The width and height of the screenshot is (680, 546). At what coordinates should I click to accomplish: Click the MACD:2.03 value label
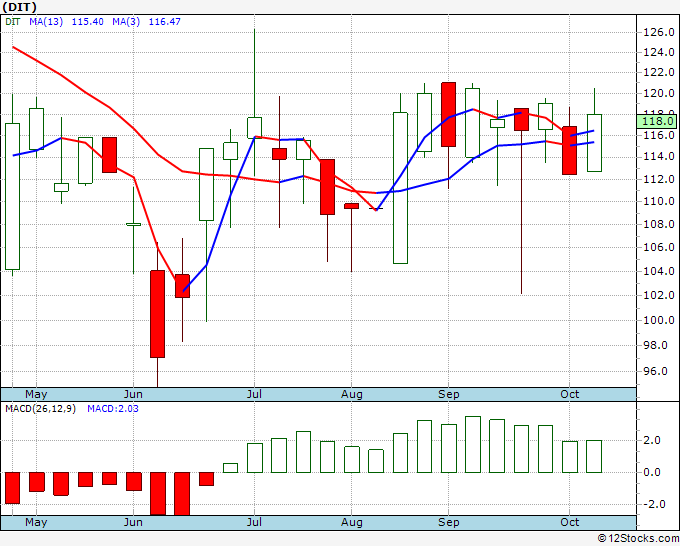coord(113,409)
